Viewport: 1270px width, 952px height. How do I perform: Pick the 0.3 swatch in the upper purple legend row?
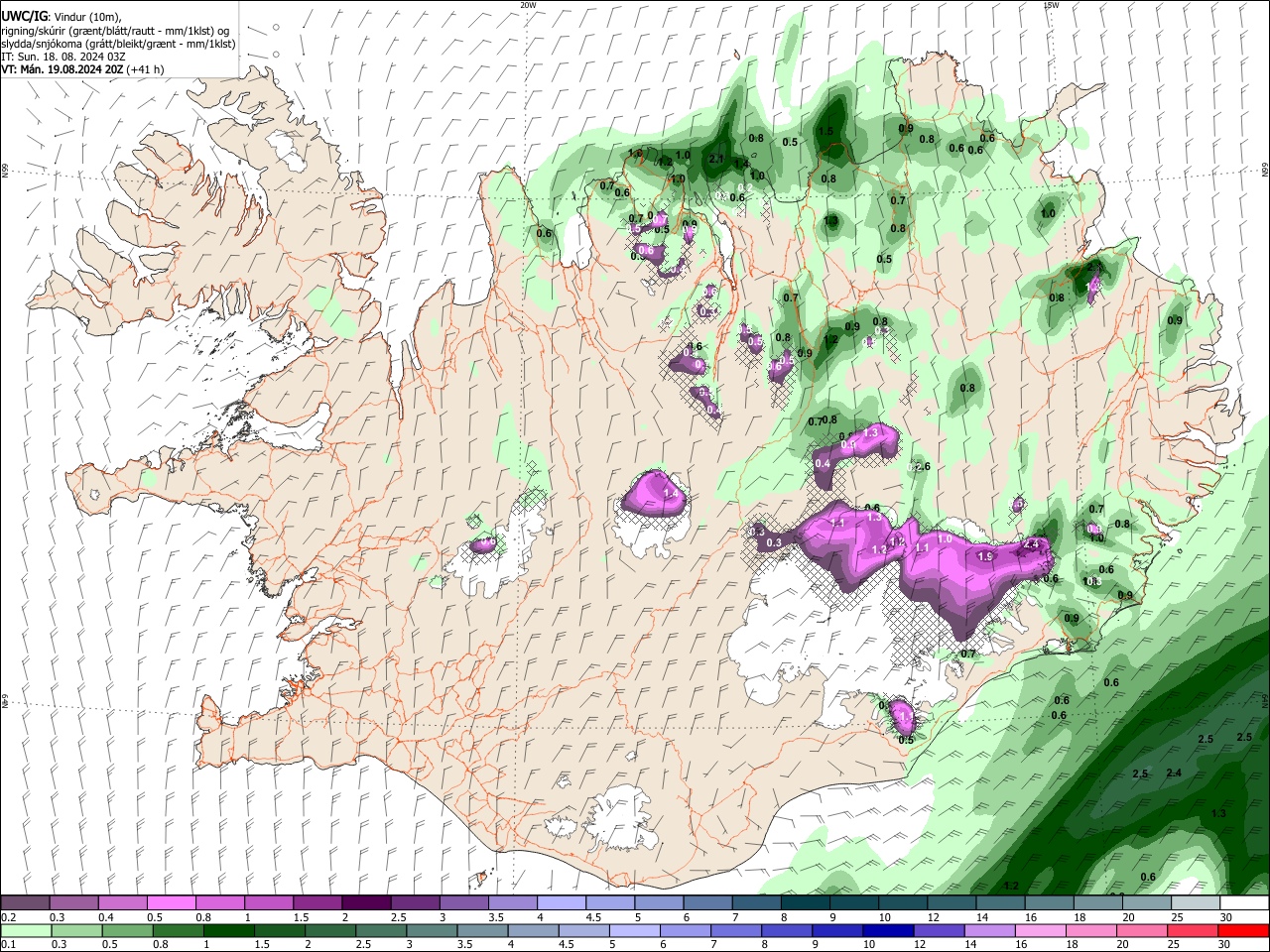click(73, 902)
